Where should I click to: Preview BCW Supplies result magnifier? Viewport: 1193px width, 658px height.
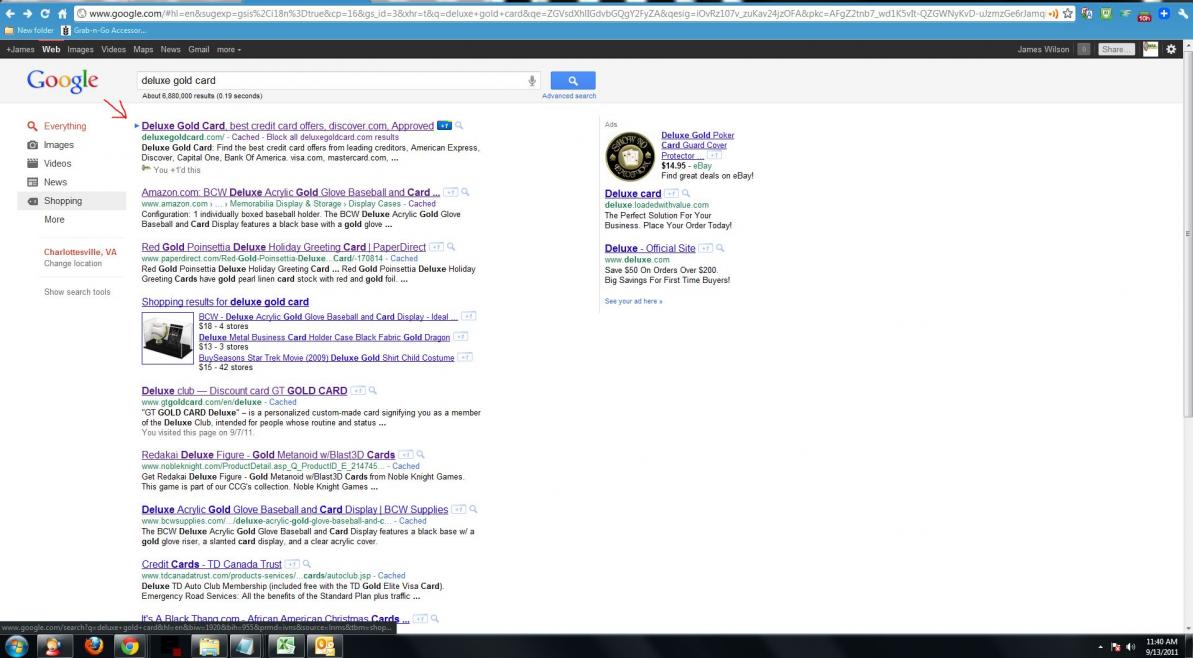[x=473, y=510]
